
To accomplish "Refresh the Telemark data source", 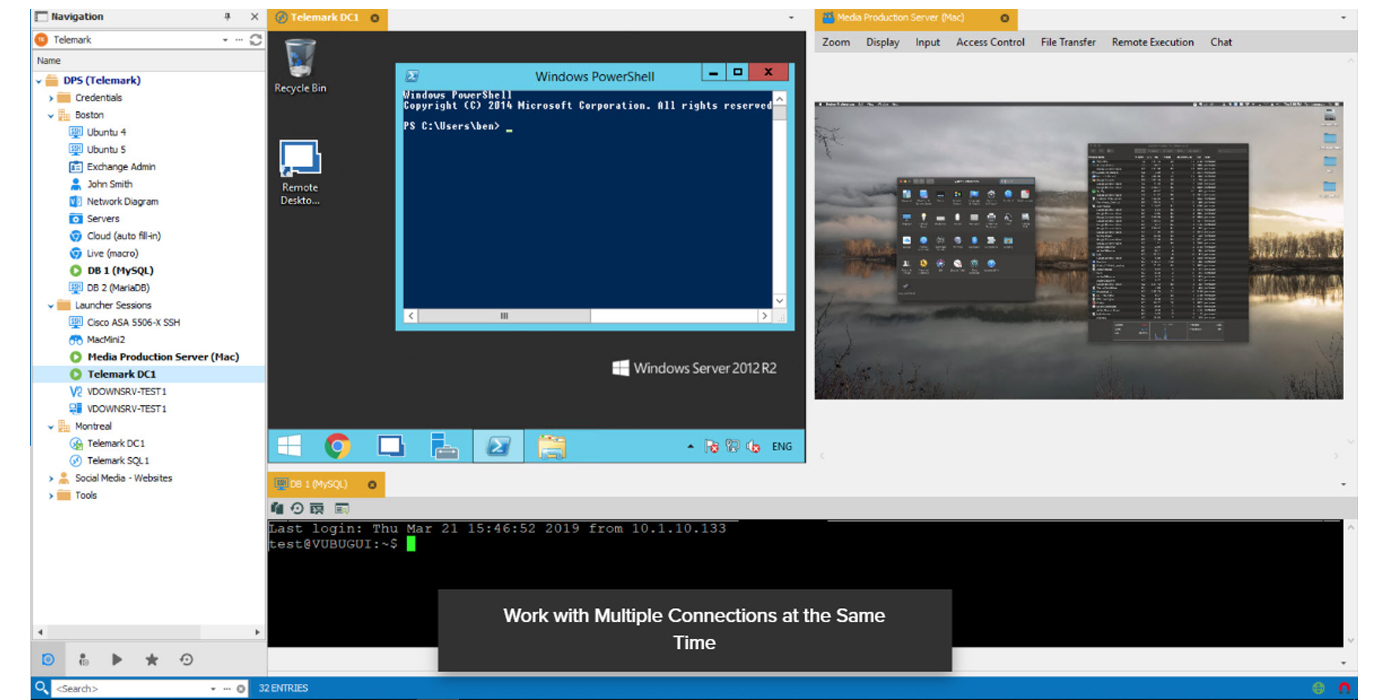I will tap(256, 40).
